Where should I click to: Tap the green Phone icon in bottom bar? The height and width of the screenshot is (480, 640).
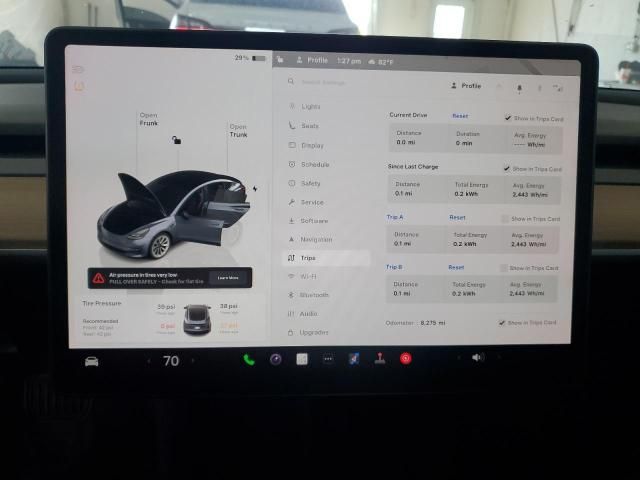pos(248,359)
